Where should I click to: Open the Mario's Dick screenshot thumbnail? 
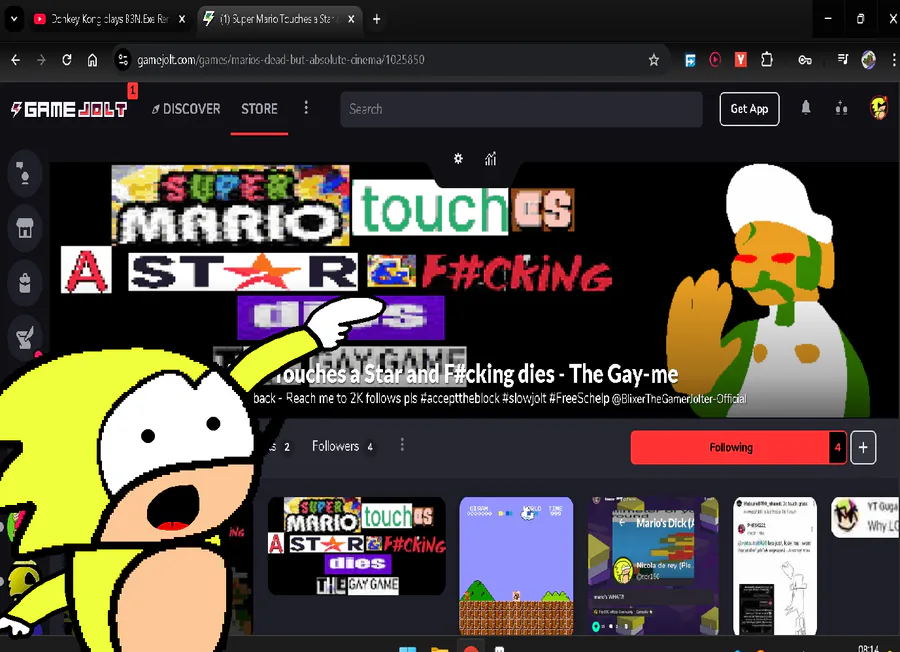(653, 565)
